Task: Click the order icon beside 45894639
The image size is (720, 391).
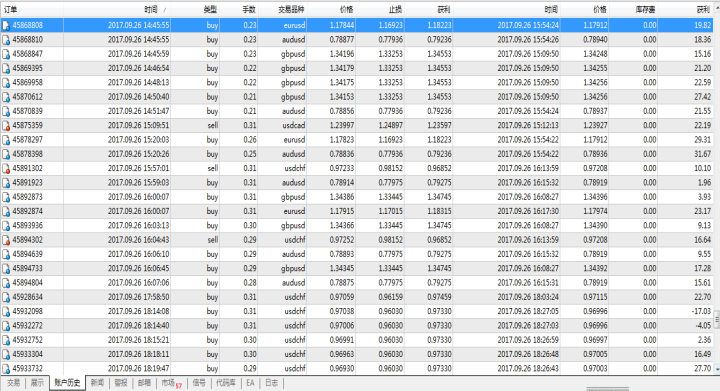Action: (6, 254)
